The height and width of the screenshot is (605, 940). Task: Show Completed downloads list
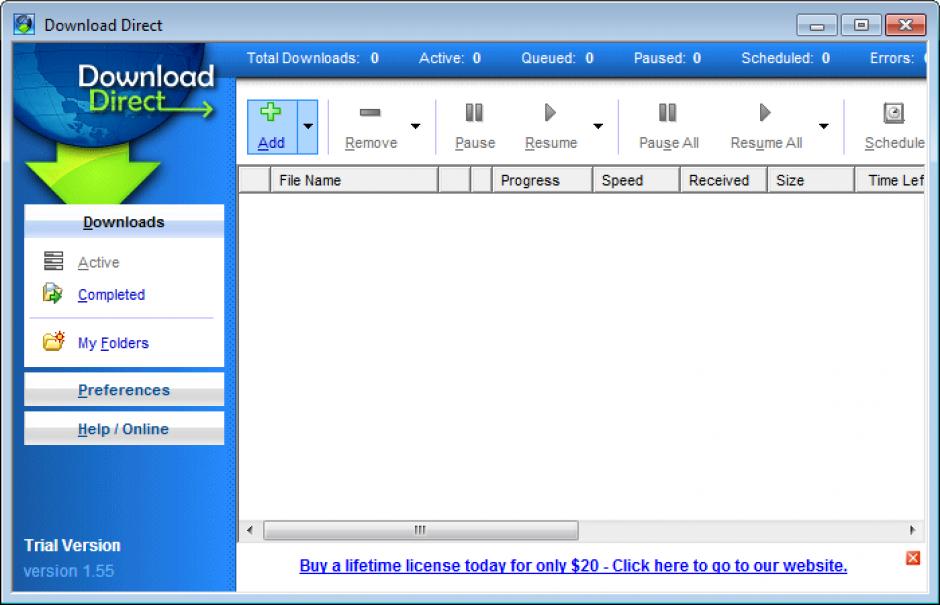click(x=112, y=294)
